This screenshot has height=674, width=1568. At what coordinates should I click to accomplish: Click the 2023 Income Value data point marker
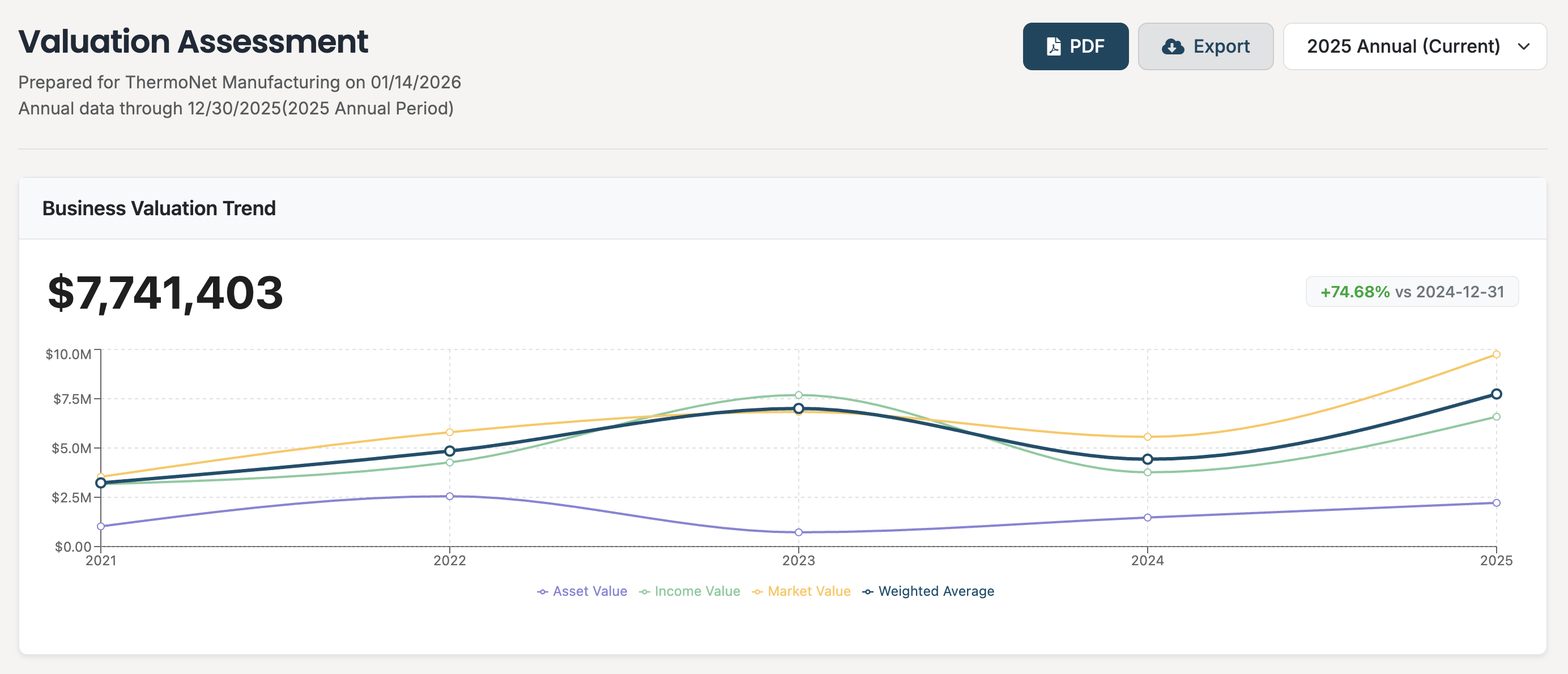[x=798, y=395]
